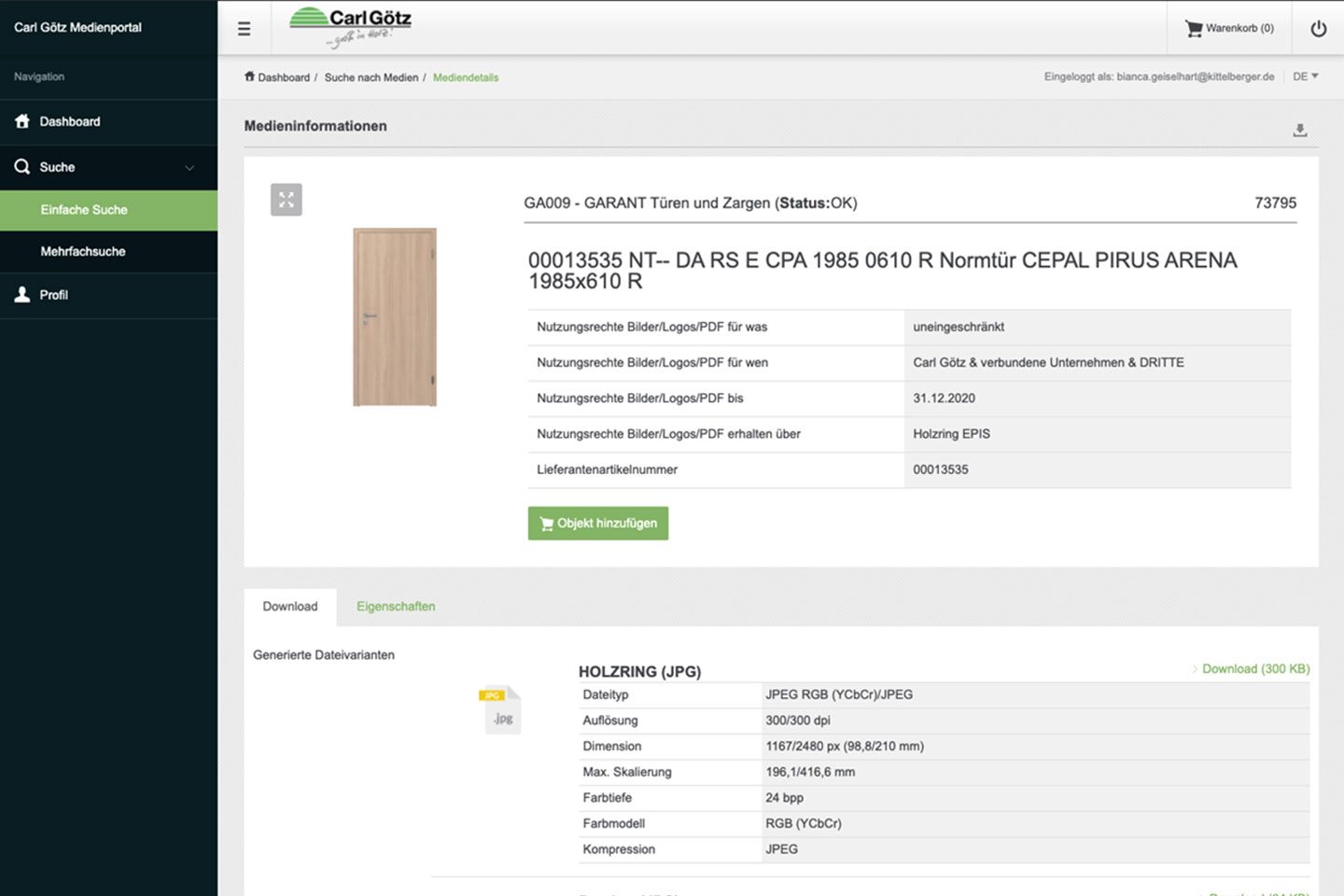Switch to the Eigenschaften tab
The width and height of the screenshot is (1344, 896).
click(x=396, y=607)
